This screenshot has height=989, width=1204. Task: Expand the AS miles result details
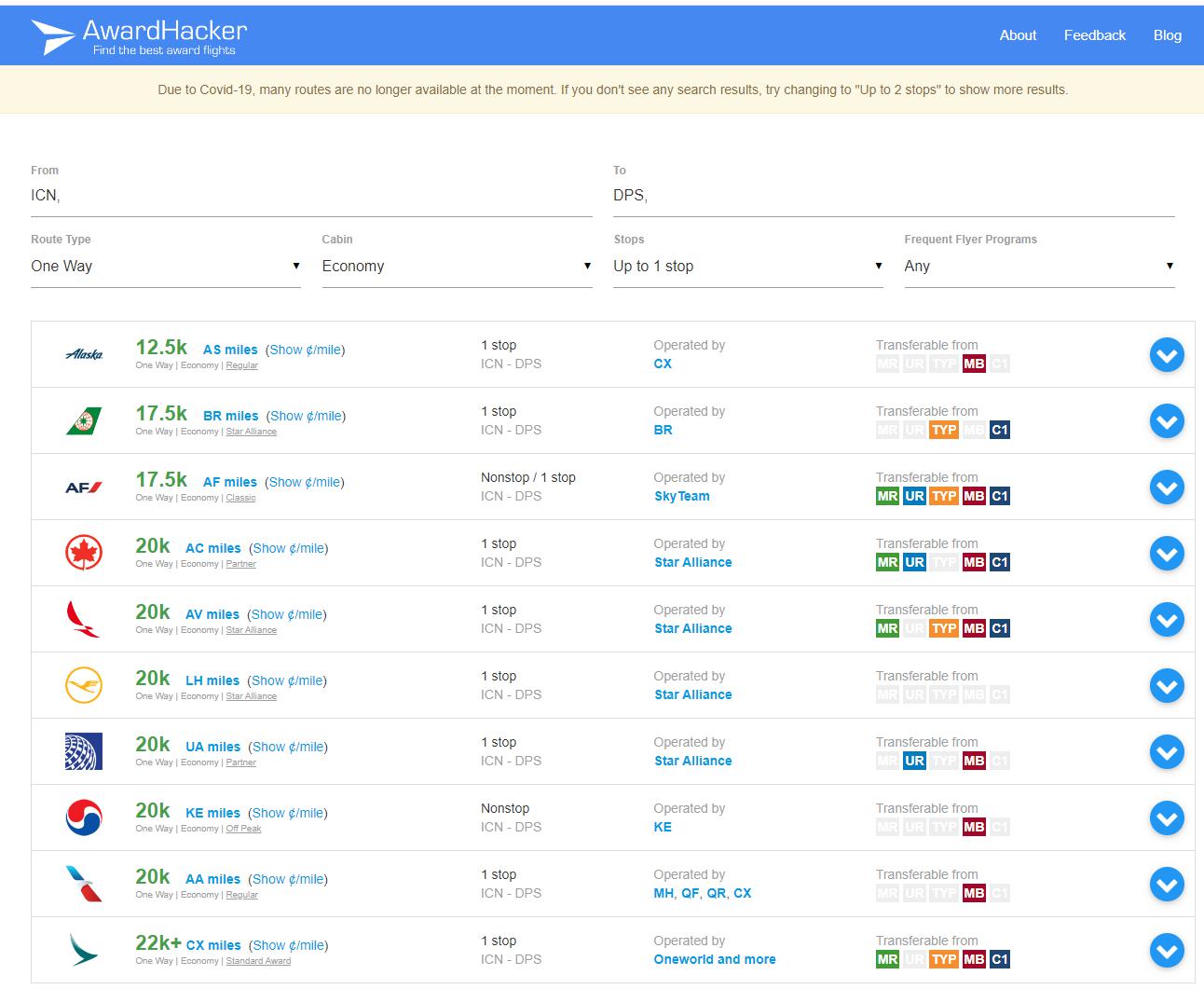[x=1167, y=355]
